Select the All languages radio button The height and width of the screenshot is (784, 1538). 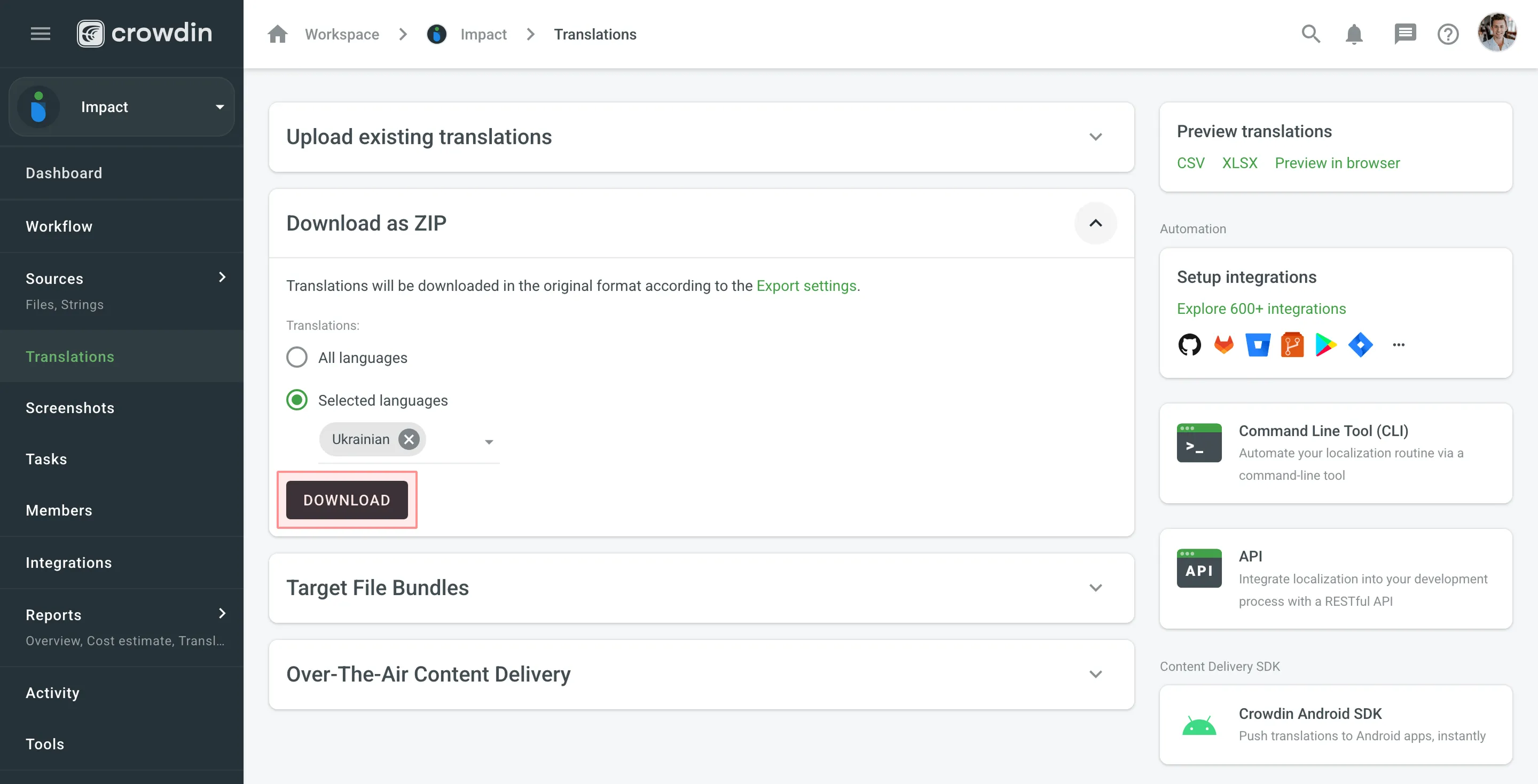coord(297,358)
